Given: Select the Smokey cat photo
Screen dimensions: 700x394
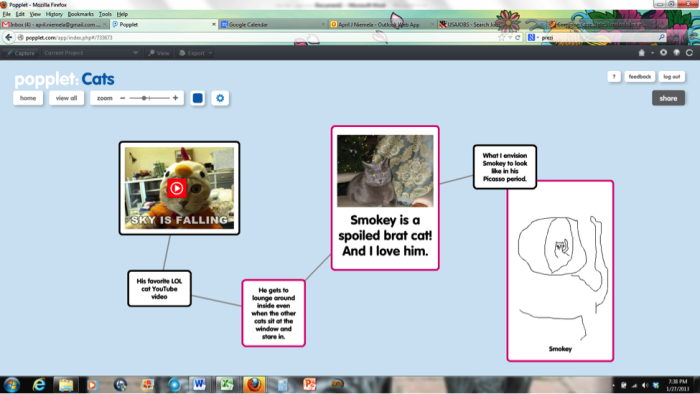Looking at the screenshot, I should (385, 171).
